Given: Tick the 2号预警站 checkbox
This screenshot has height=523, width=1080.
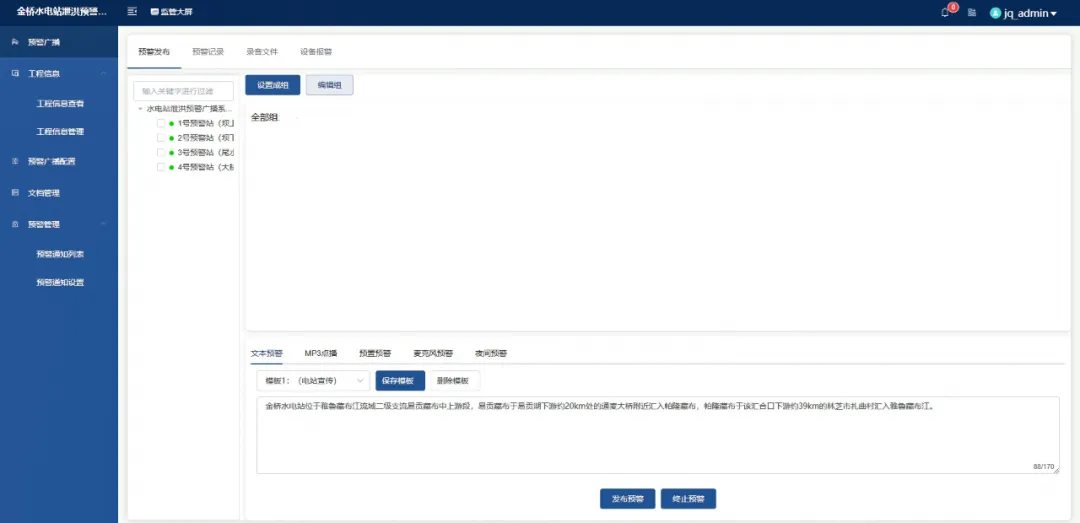Looking at the screenshot, I should (161, 138).
